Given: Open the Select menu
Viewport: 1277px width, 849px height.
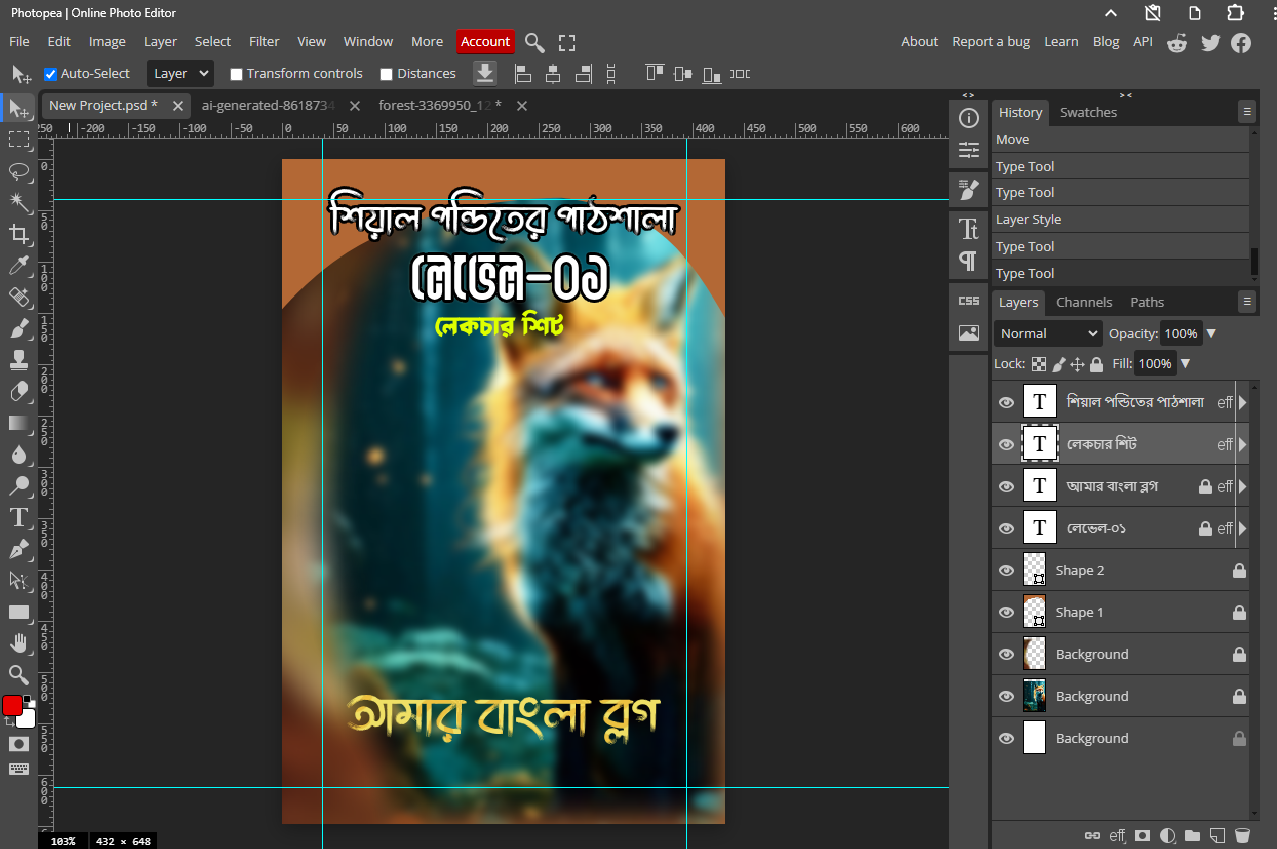Looking at the screenshot, I should click(x=212, y=42).
